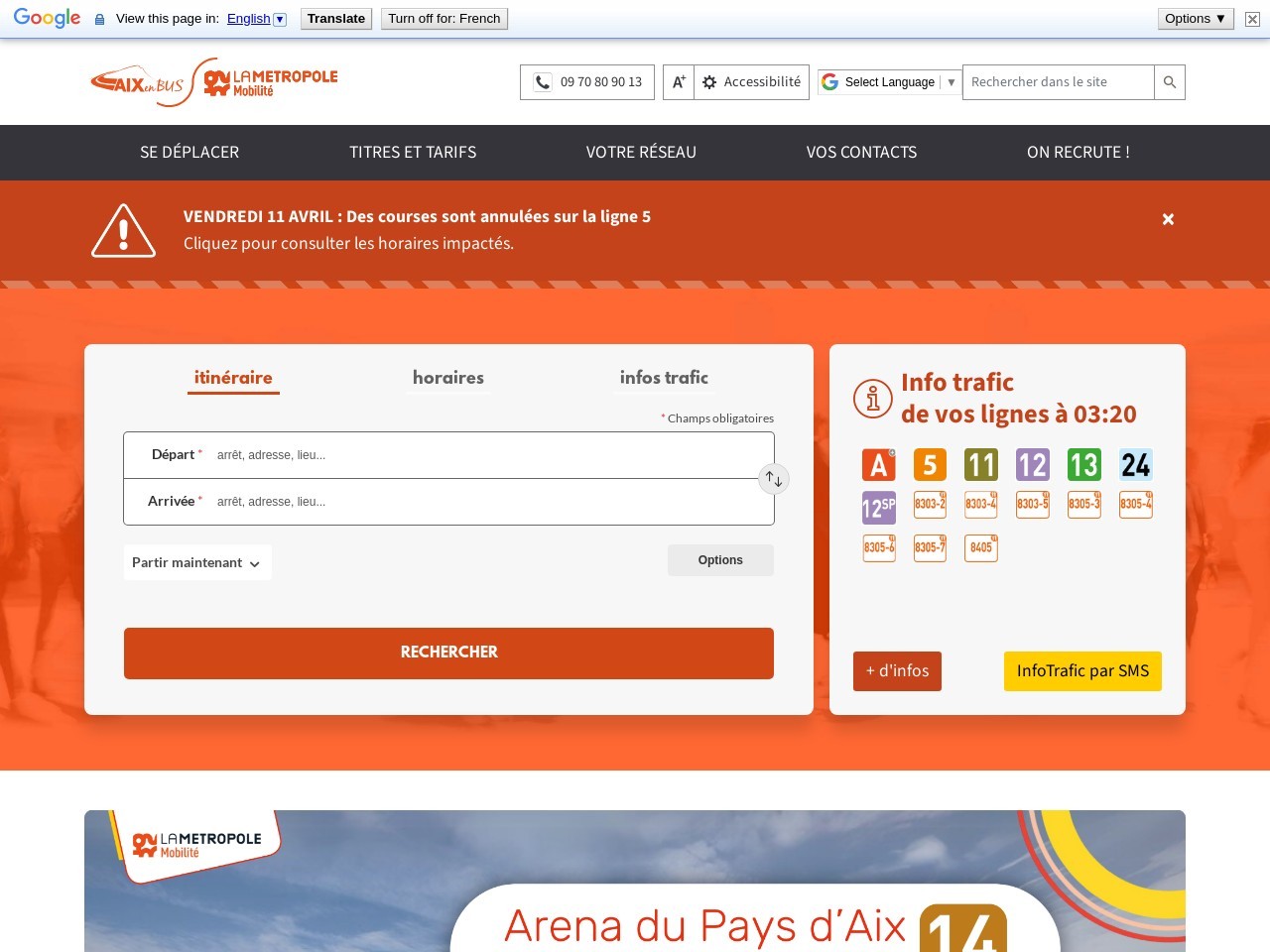This screenshot has height=952, width=1270.
Task: Click the + d'infos button
Action: [897, 671]
